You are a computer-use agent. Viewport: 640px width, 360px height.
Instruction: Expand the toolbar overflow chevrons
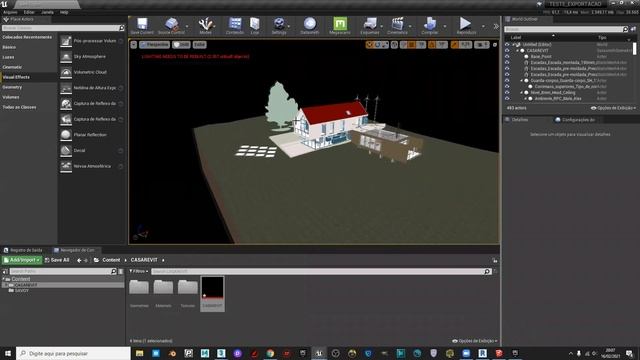[496, 27]
